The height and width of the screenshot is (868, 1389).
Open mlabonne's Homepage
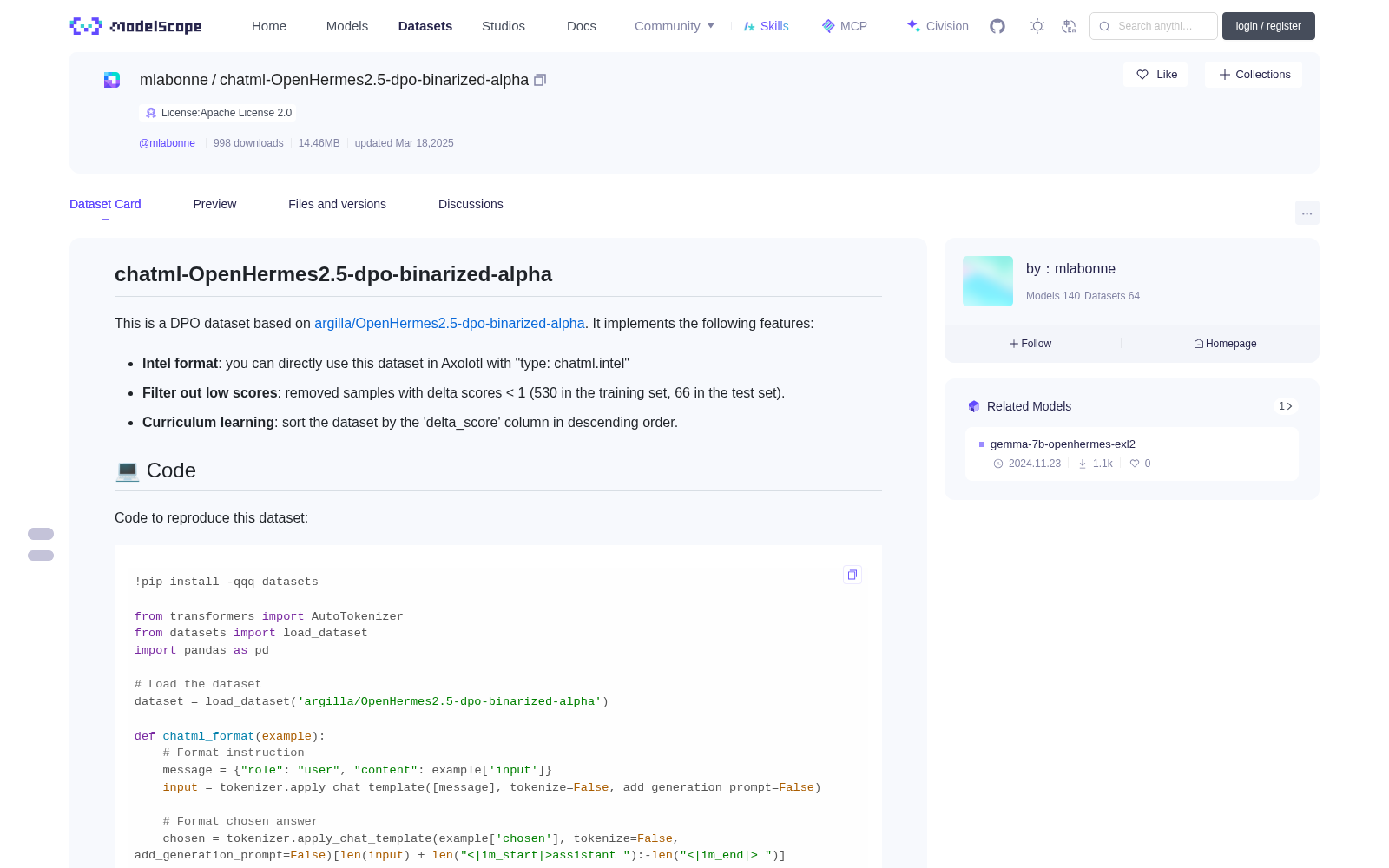click(x=1225, y=344)
